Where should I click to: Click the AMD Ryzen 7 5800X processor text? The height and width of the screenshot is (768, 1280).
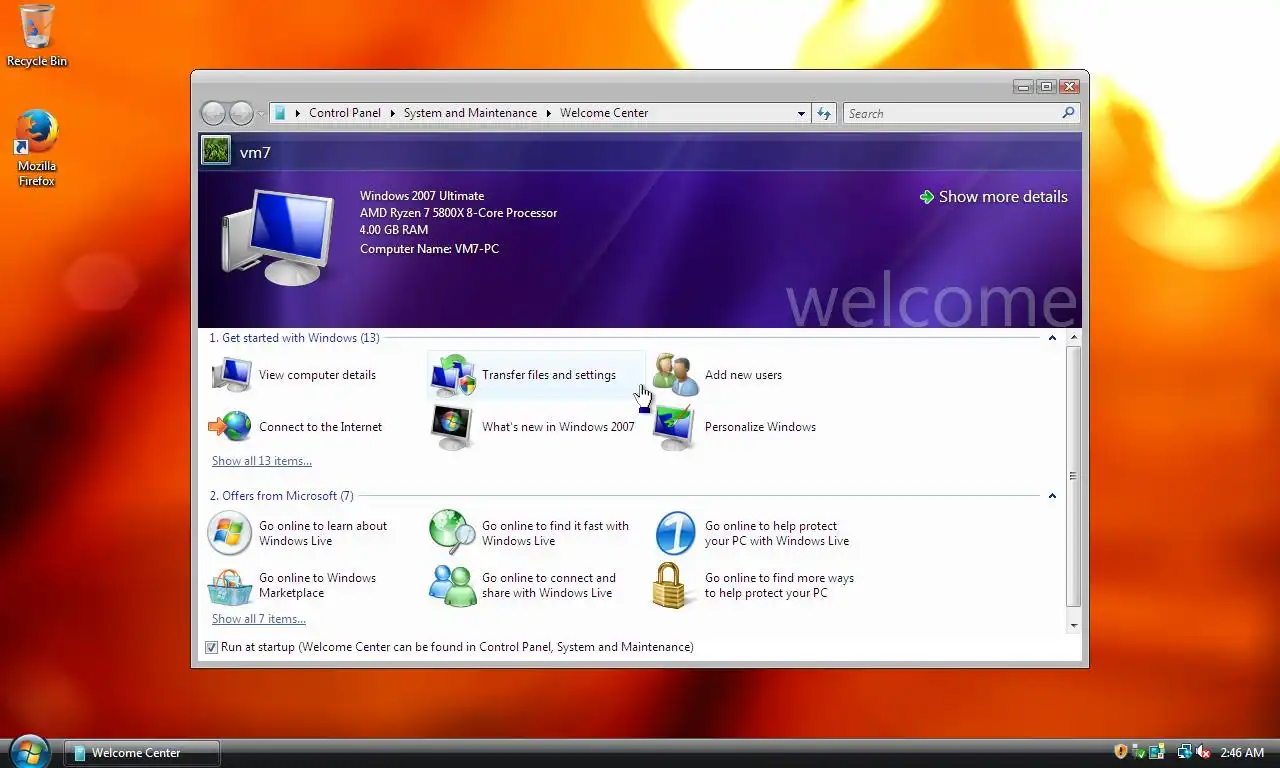pyautogui.click(x=459, y=213)
